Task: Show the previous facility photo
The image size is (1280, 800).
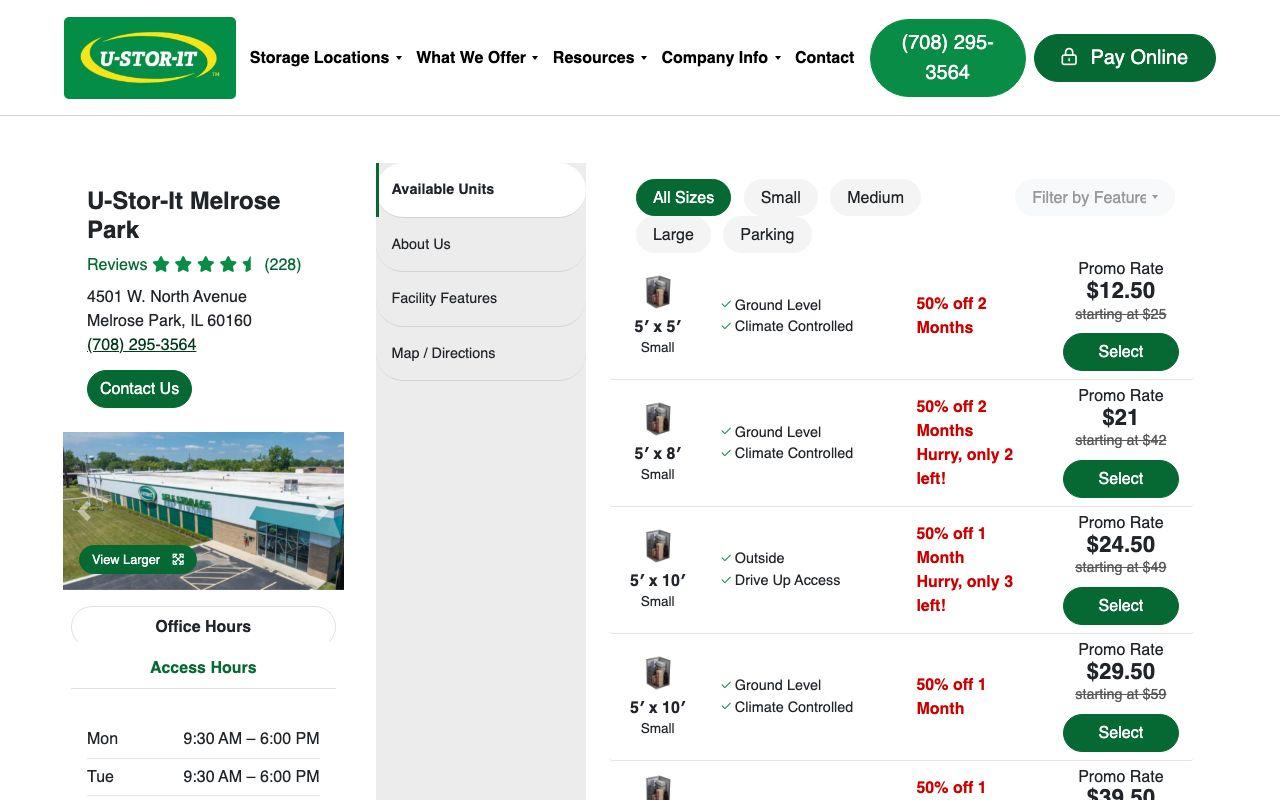Action: [84, 511]
